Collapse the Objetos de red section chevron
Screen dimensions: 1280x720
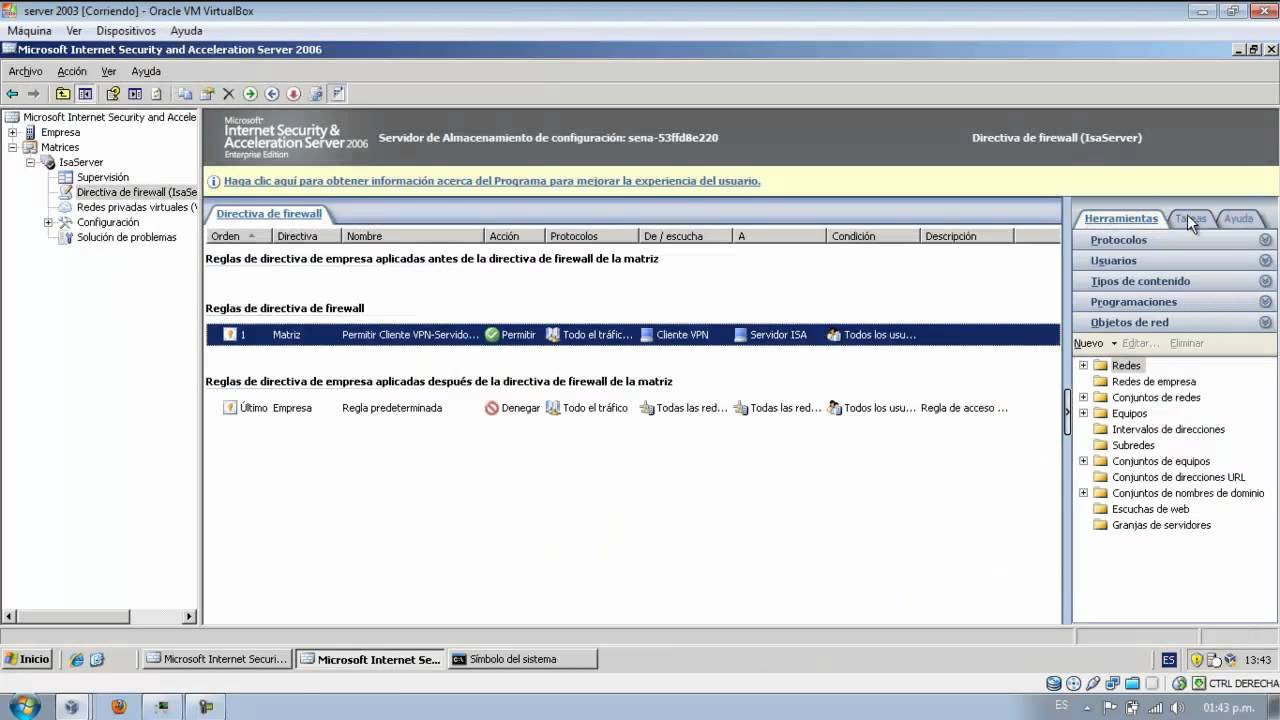coord(1265,322)
